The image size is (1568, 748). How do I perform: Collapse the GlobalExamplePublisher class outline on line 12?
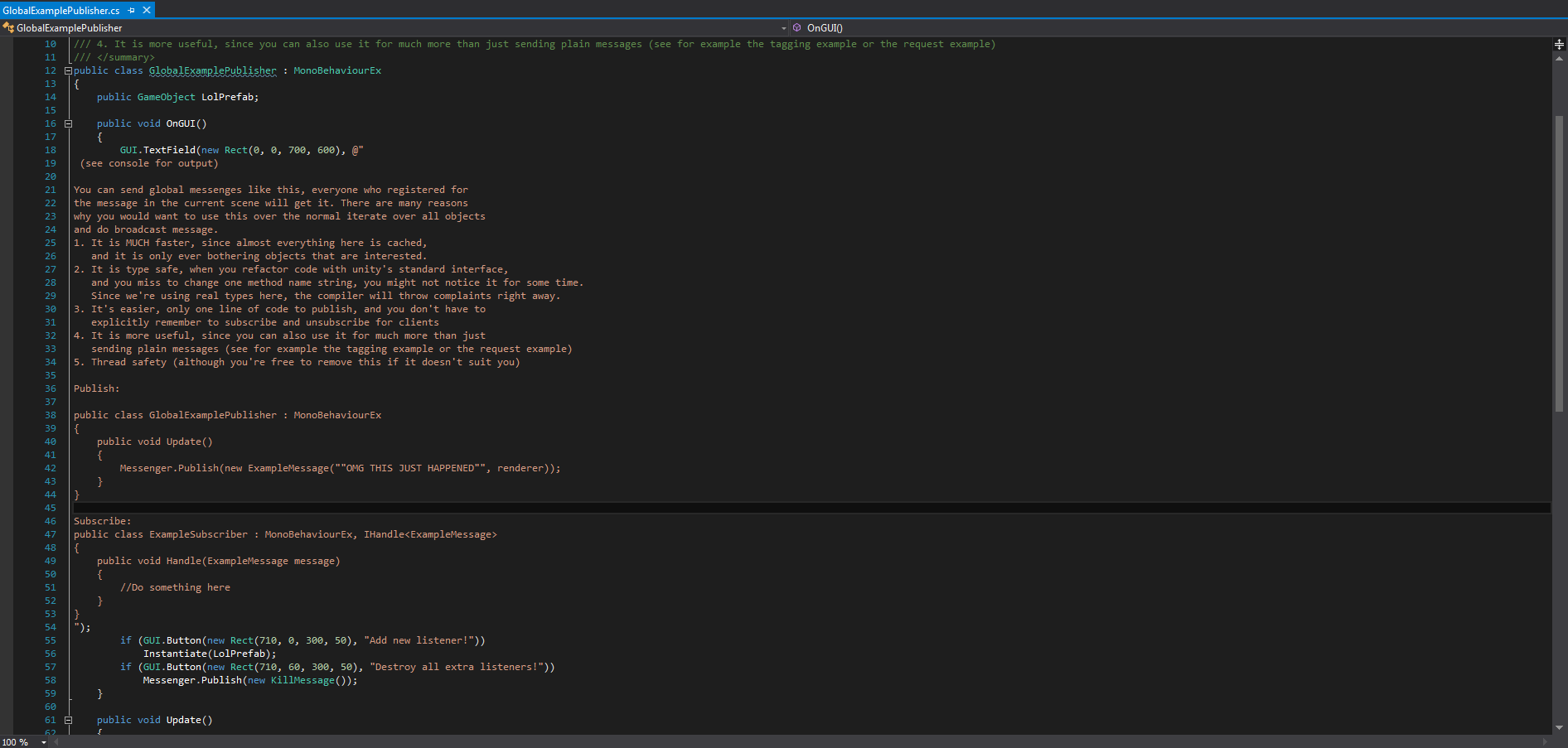coord(68,70)
